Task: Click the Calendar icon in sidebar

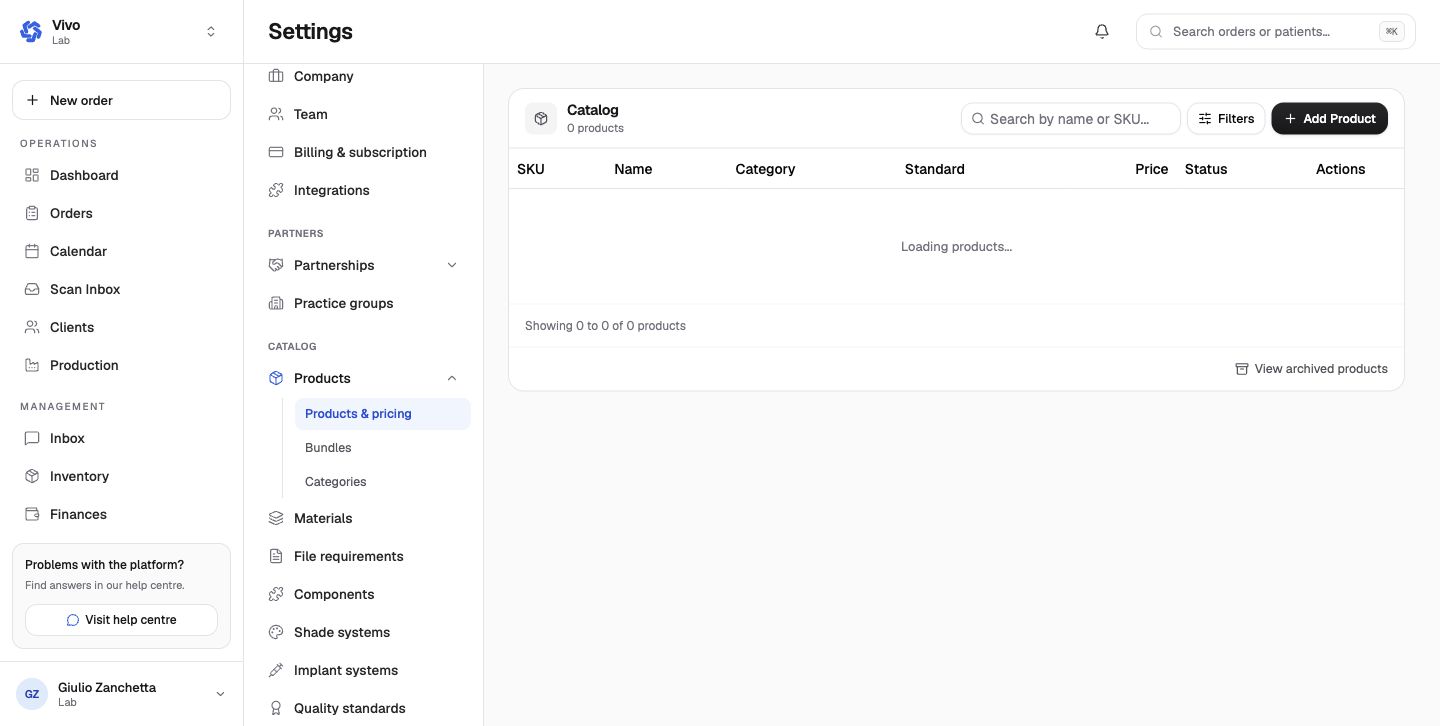Action: pyautogui.click(x=31, y=251)
